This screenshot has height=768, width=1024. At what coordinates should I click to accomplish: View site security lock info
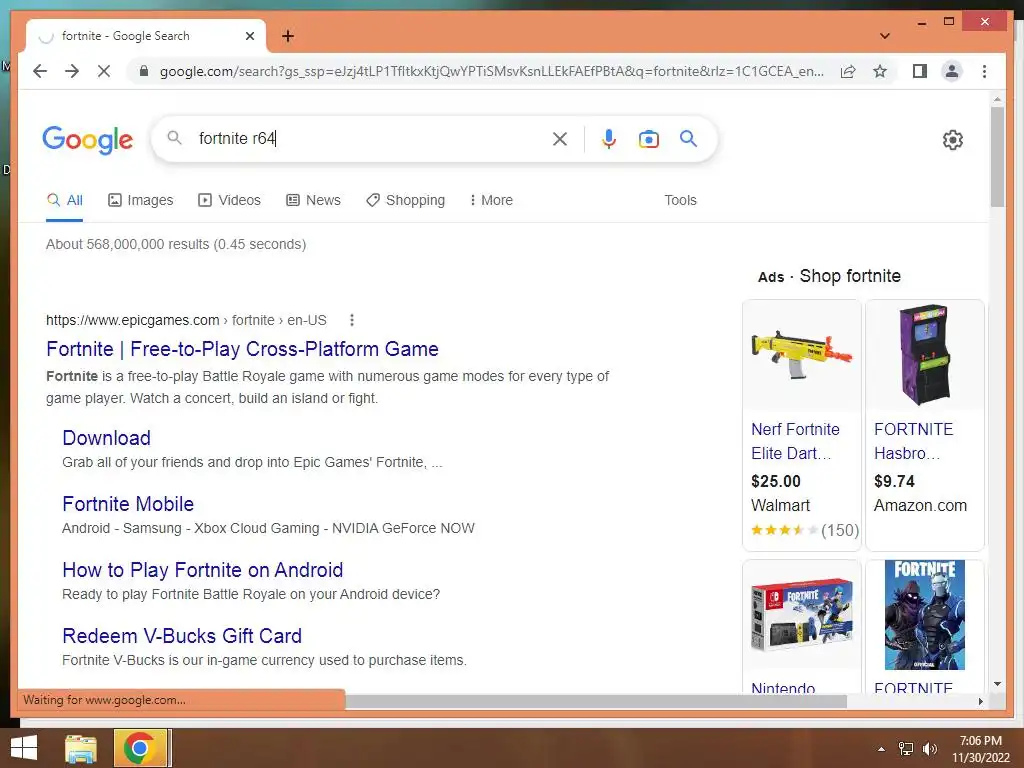(x=144, y=71)
